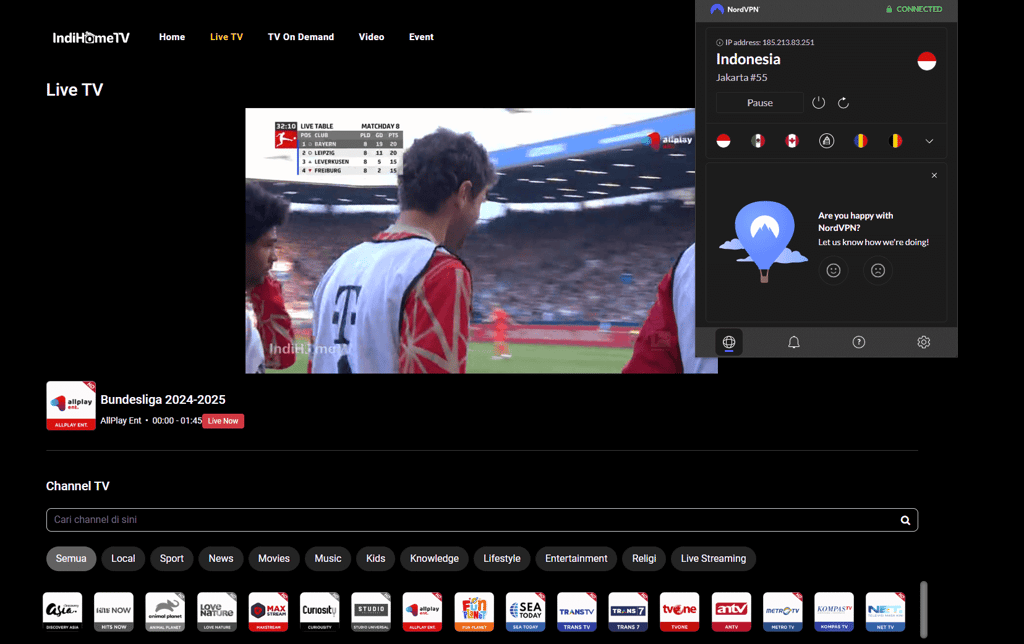Image resolution: width=1024 pixels, height=644 pixels.
Task: Open the Discovery Asia channel
Action: click(63, 612)
